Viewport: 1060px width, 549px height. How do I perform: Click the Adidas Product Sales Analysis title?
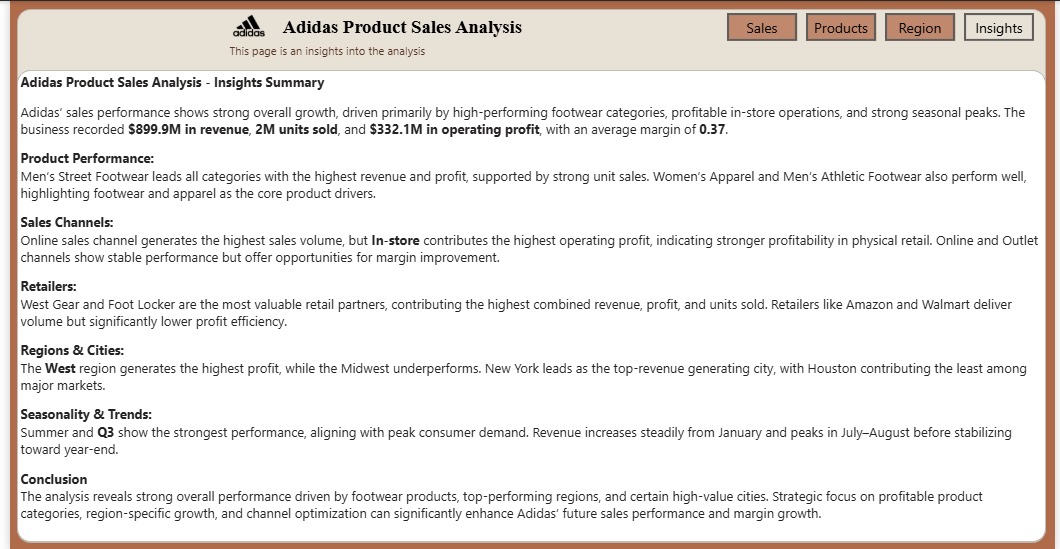point(402,27)
